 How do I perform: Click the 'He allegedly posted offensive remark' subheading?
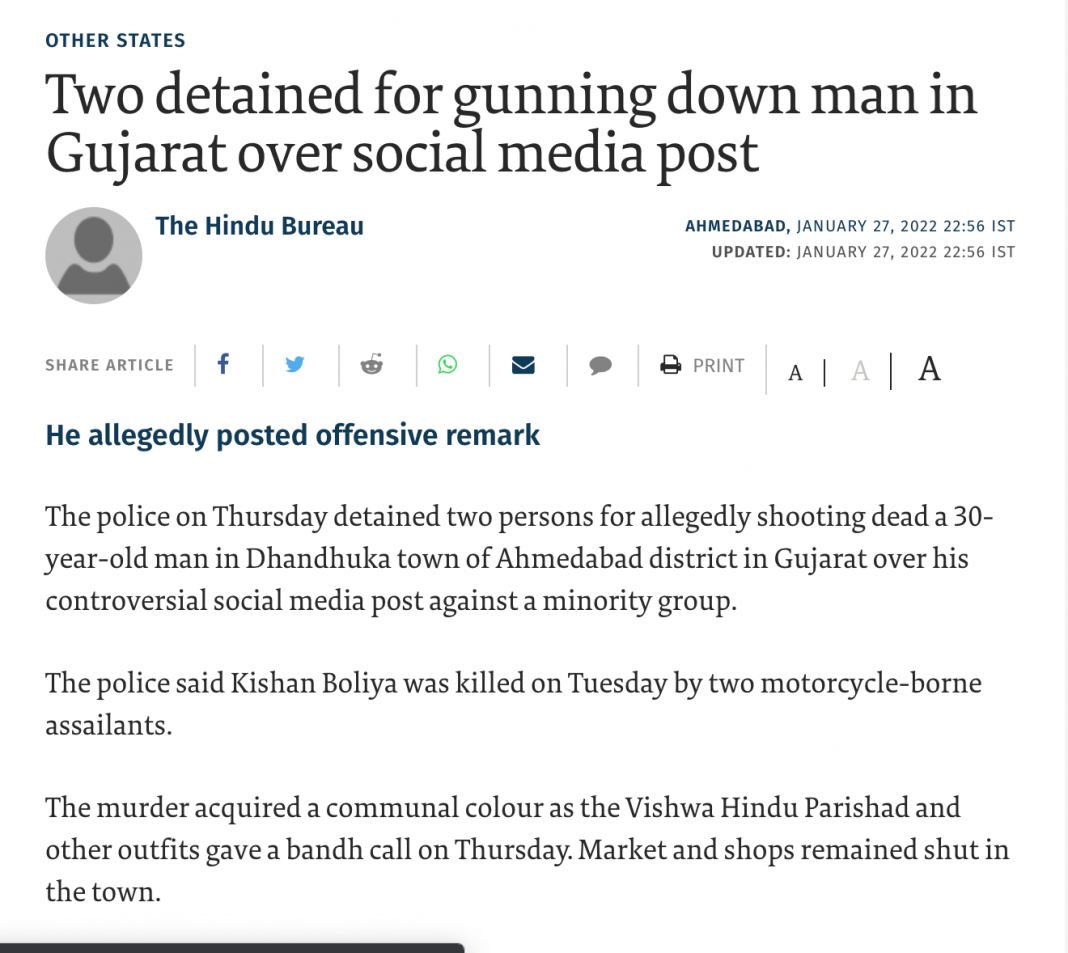click(x=293, y=436)
